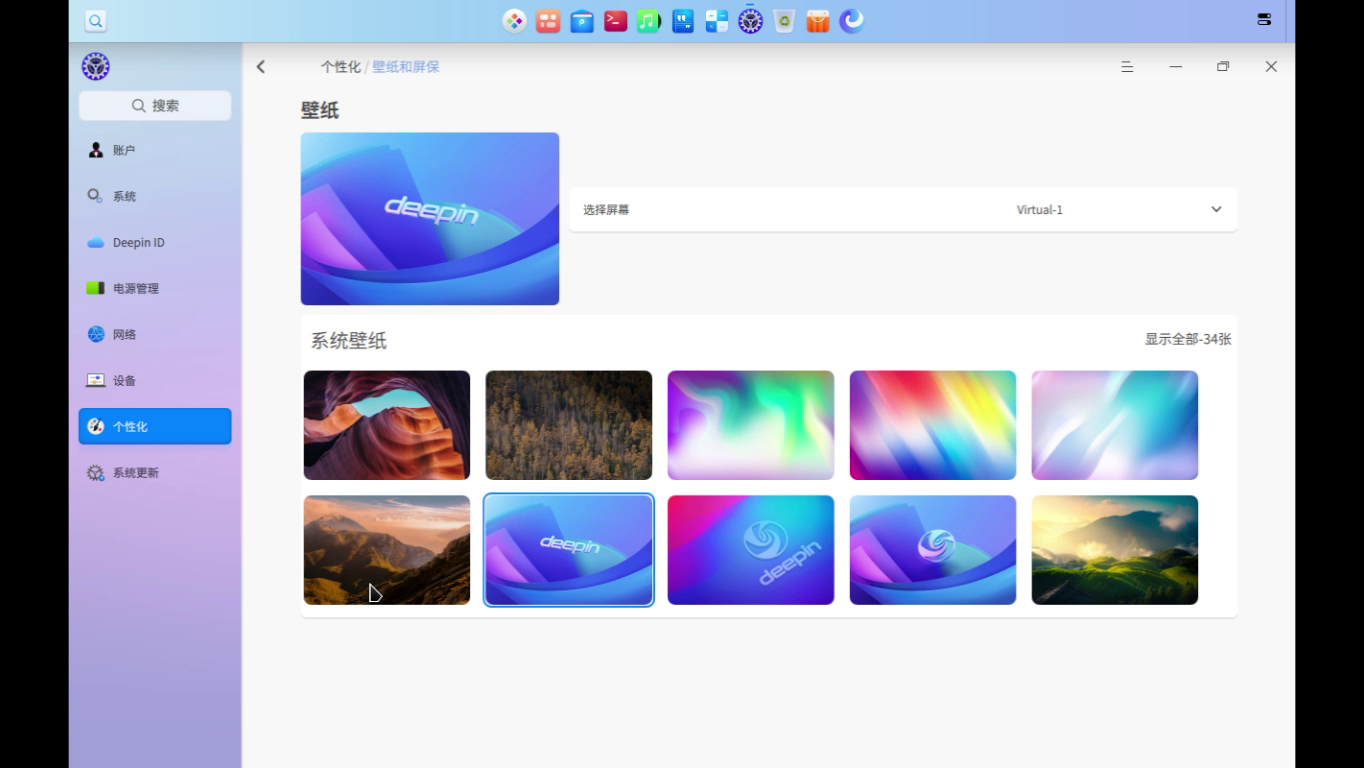
Task: Click the control center gear dock icon
Action: (x=751, y=21)
